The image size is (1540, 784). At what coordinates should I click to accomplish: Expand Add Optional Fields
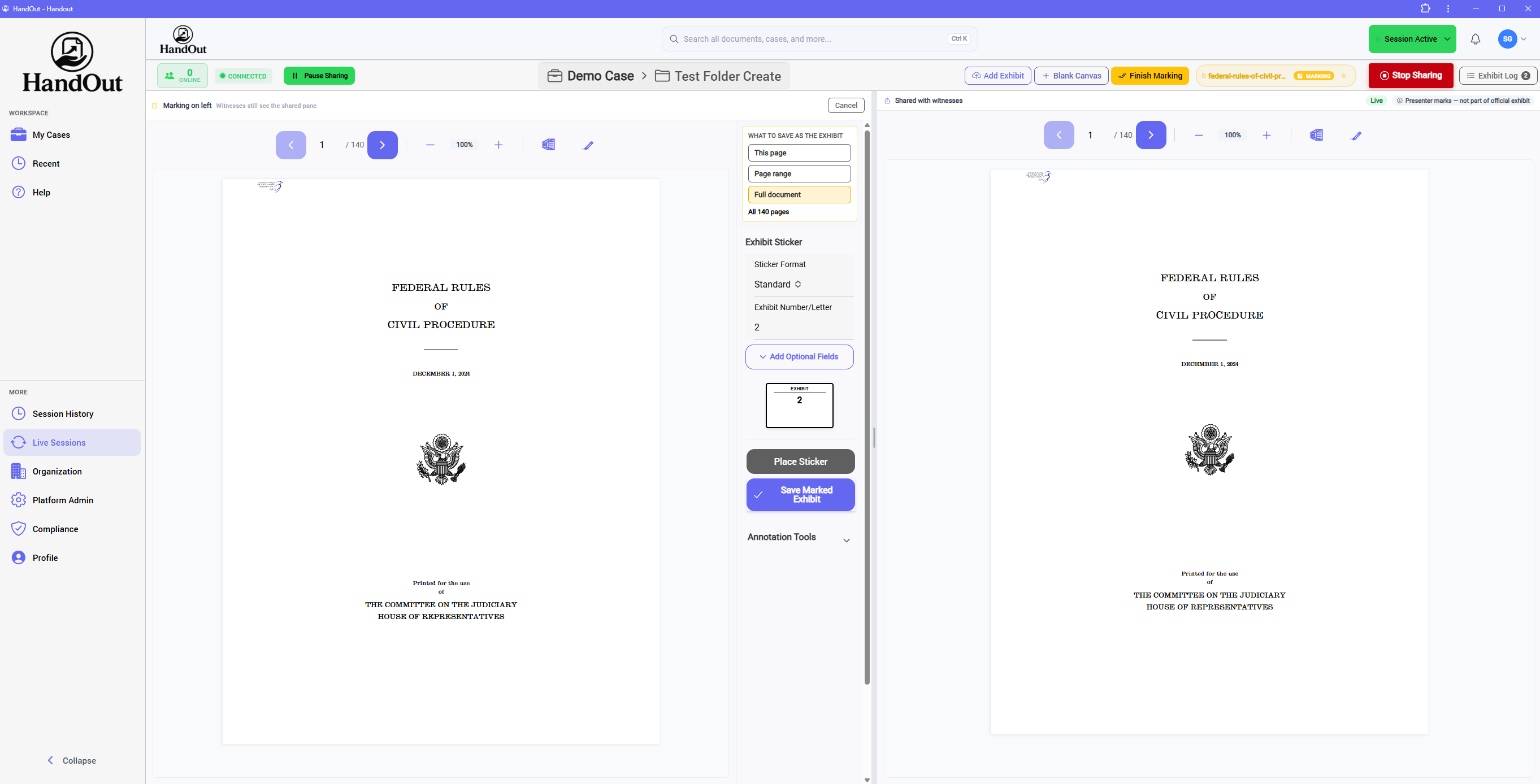click(799, 357)
